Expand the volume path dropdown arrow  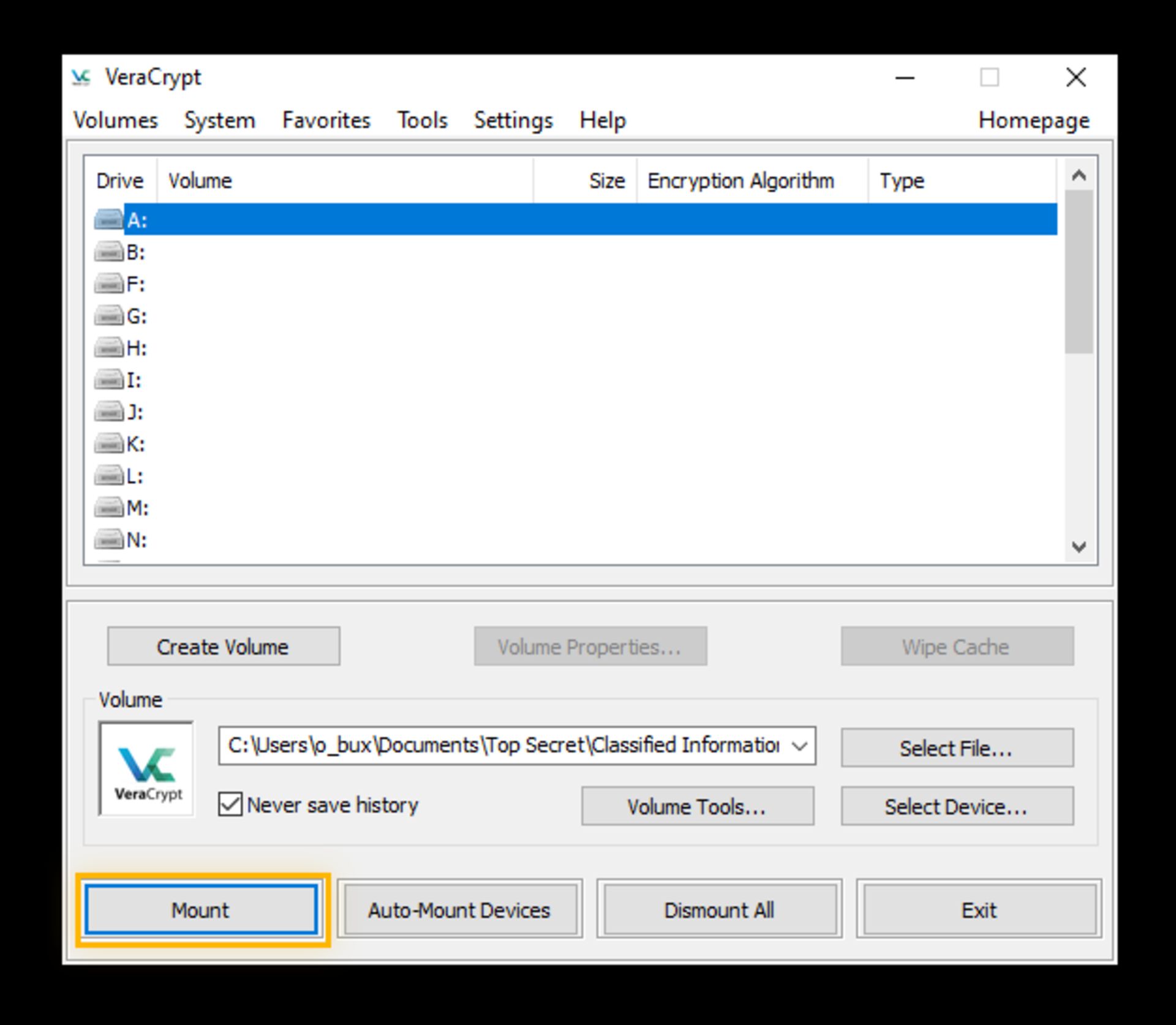coord(799,746)
